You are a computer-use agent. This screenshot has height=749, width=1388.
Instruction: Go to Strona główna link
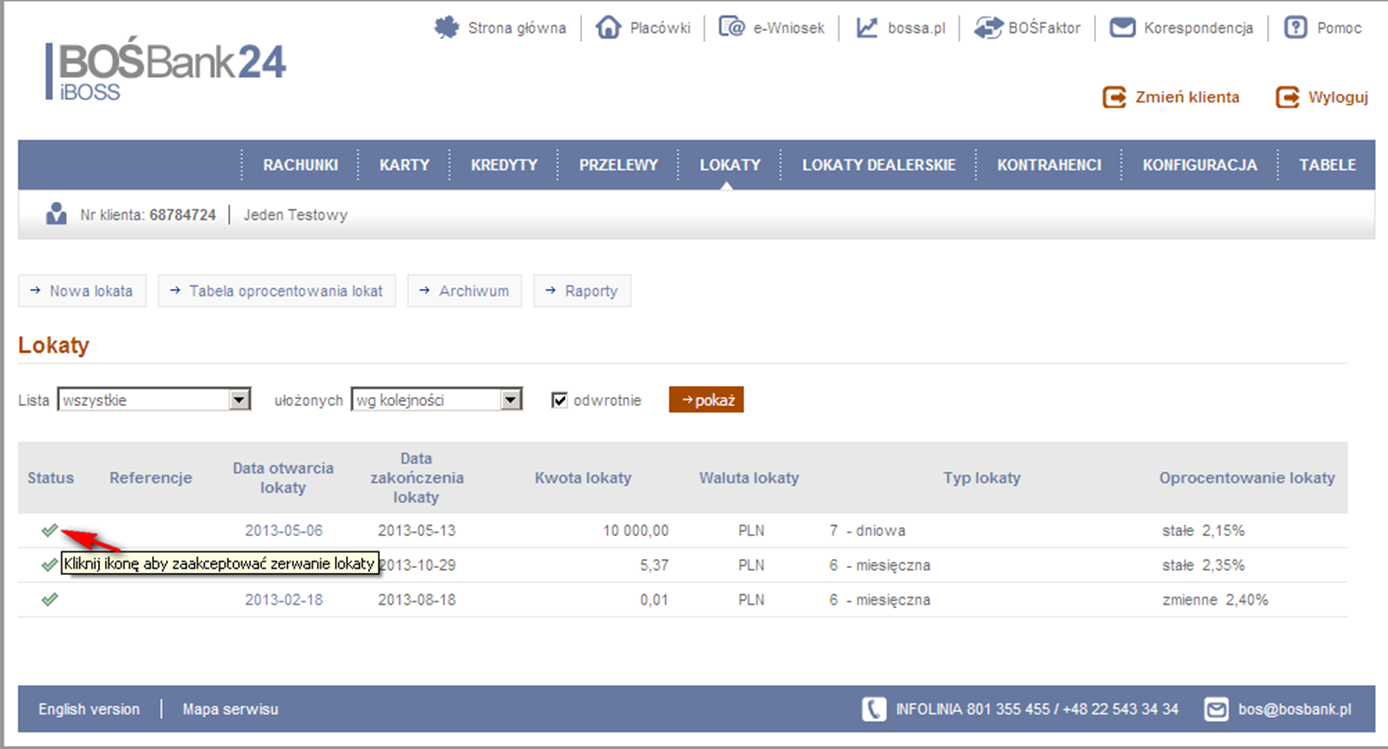[517, 28]
